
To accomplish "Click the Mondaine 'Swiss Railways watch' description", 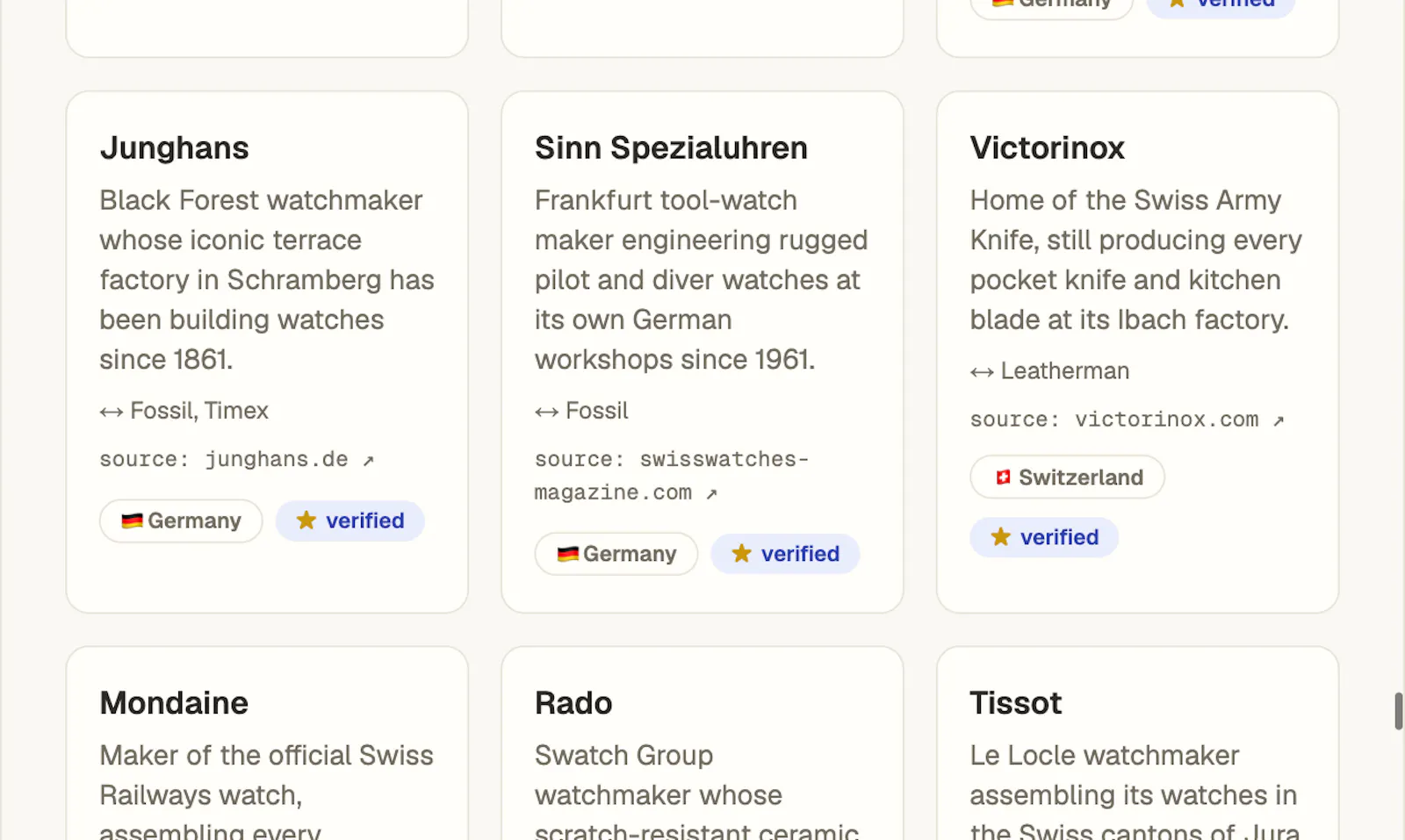I will click(x=267, y=789).
